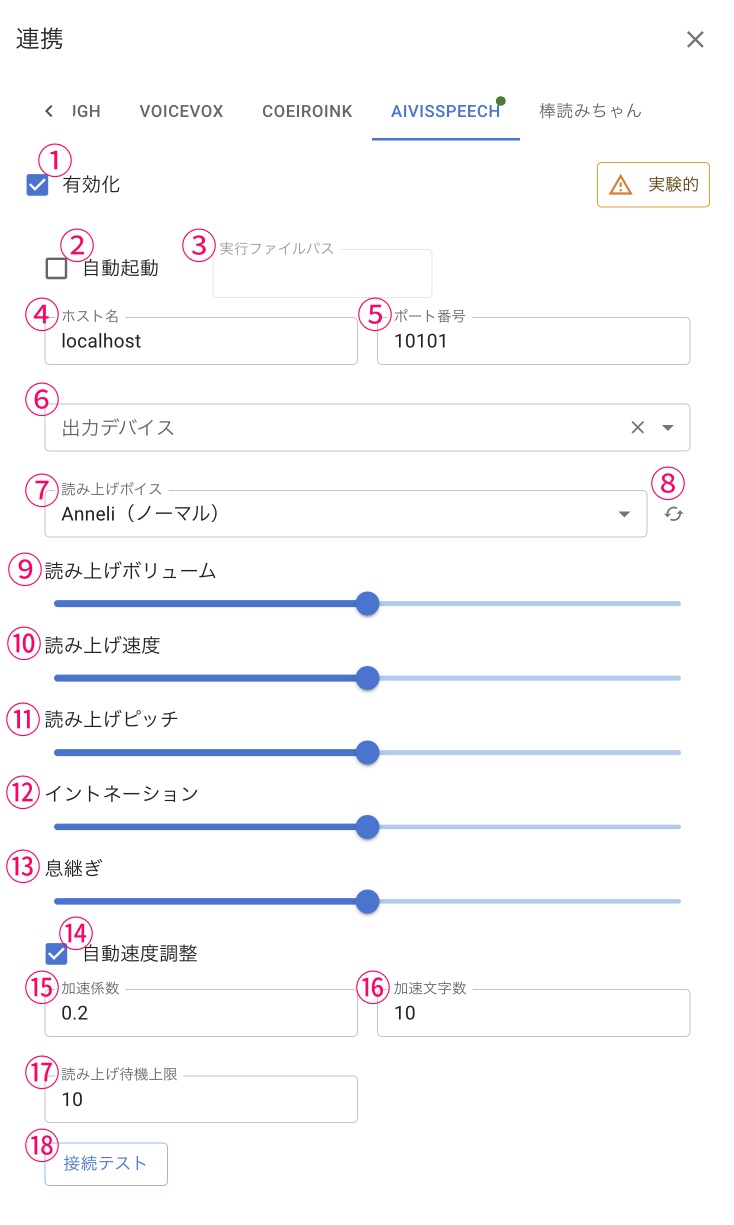Disable the 自動速度調整 checkbox
The height and width of the screenshot is (1225, 734).
pos(57,954)
